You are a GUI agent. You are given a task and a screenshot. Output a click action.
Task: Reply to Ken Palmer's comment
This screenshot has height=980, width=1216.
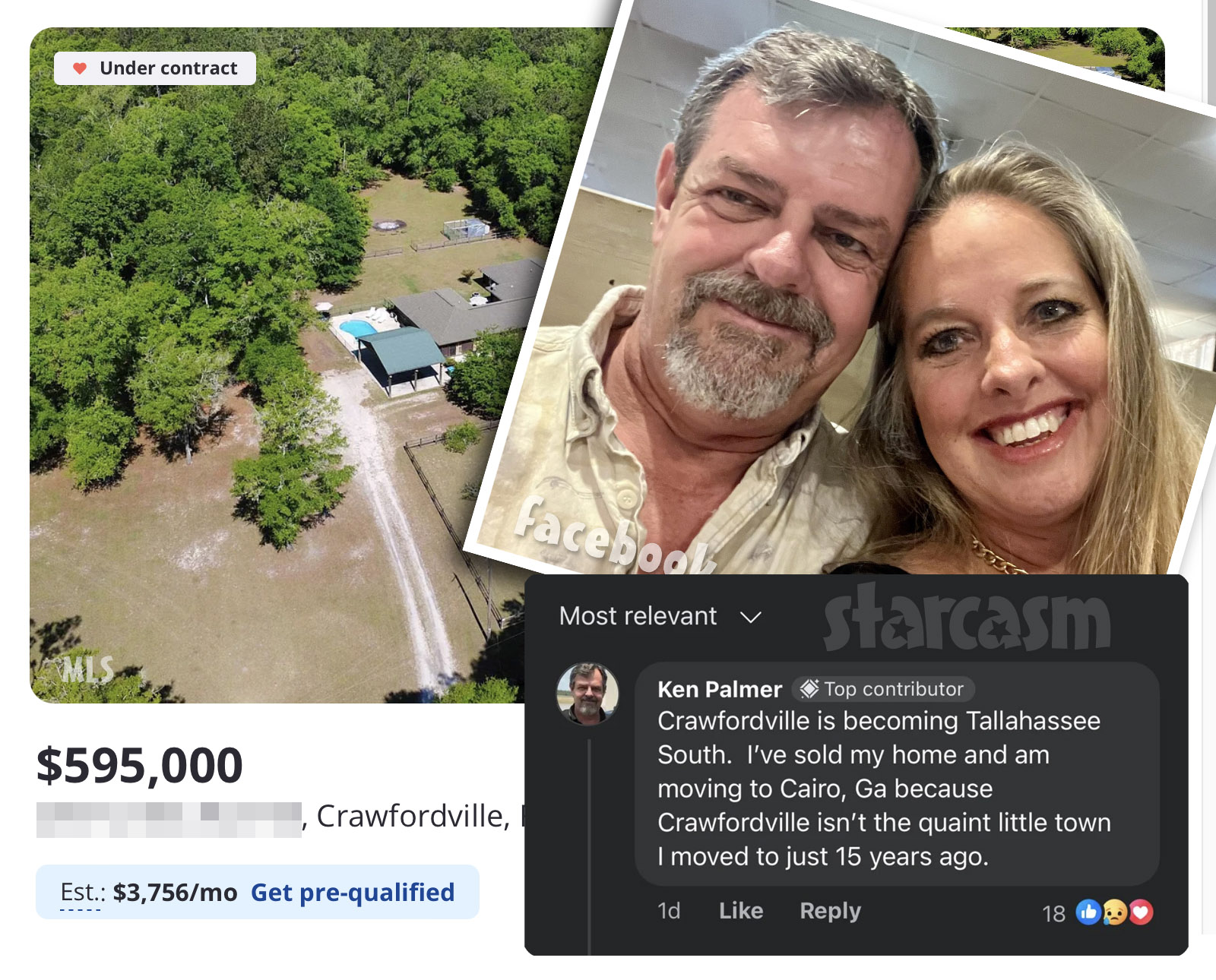point(830,911)
